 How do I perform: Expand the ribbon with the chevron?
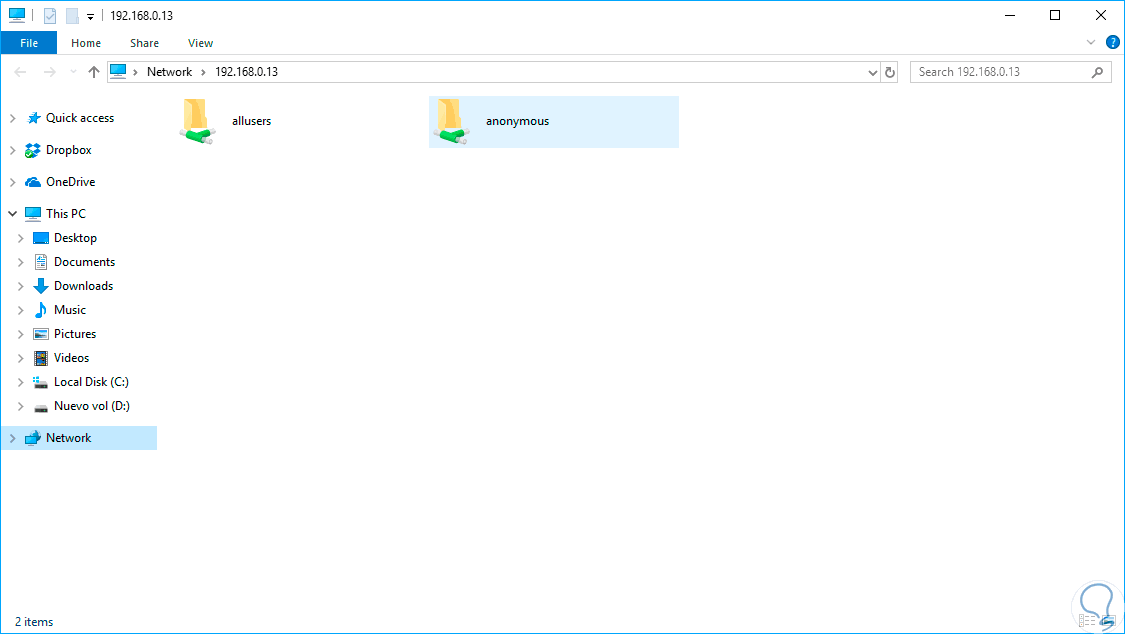tap(1091, 42)
